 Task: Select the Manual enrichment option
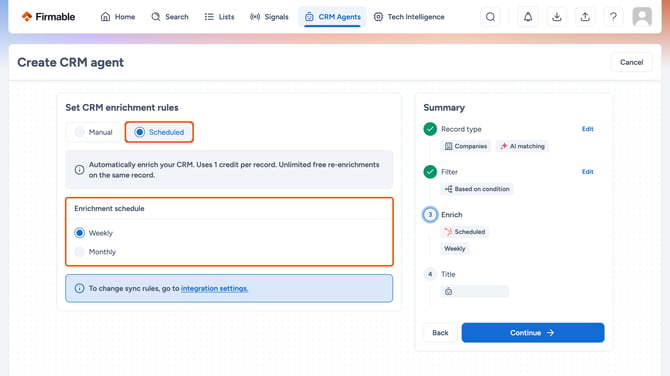(x=94, y=132)
